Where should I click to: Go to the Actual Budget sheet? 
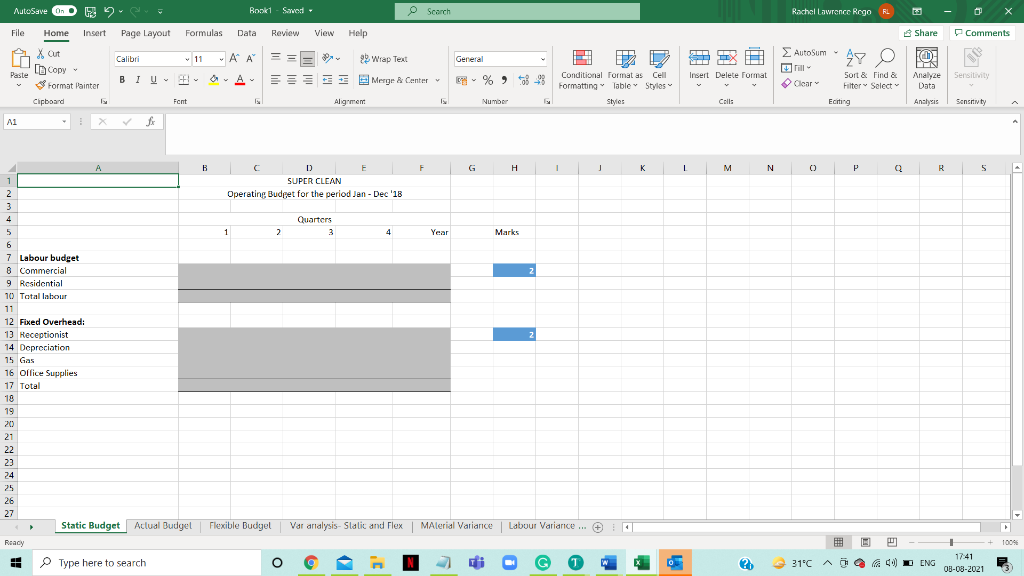pyautogui.click(x=163, y=526)
